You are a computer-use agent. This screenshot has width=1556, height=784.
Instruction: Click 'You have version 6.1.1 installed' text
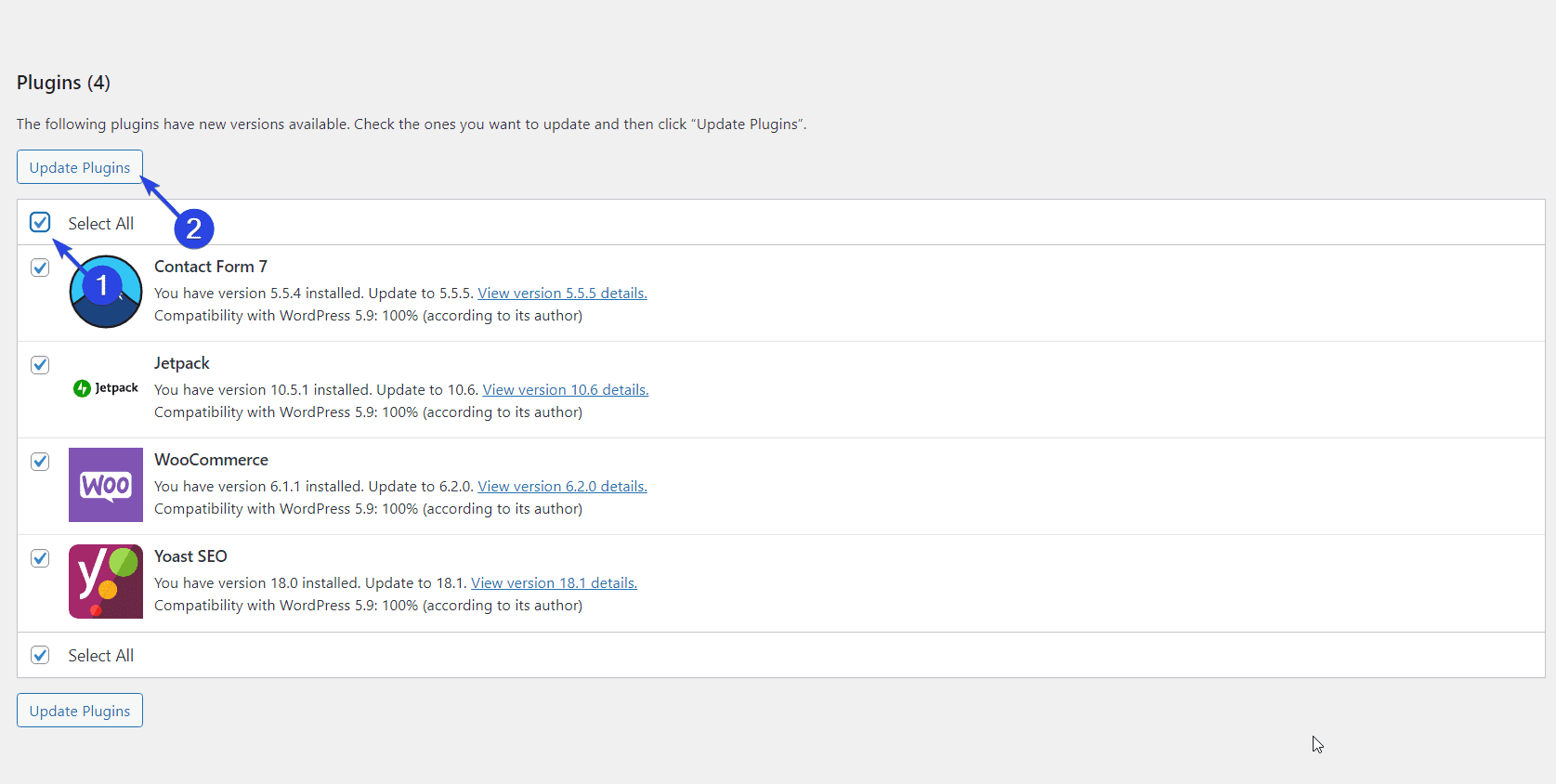click(258, 487)
